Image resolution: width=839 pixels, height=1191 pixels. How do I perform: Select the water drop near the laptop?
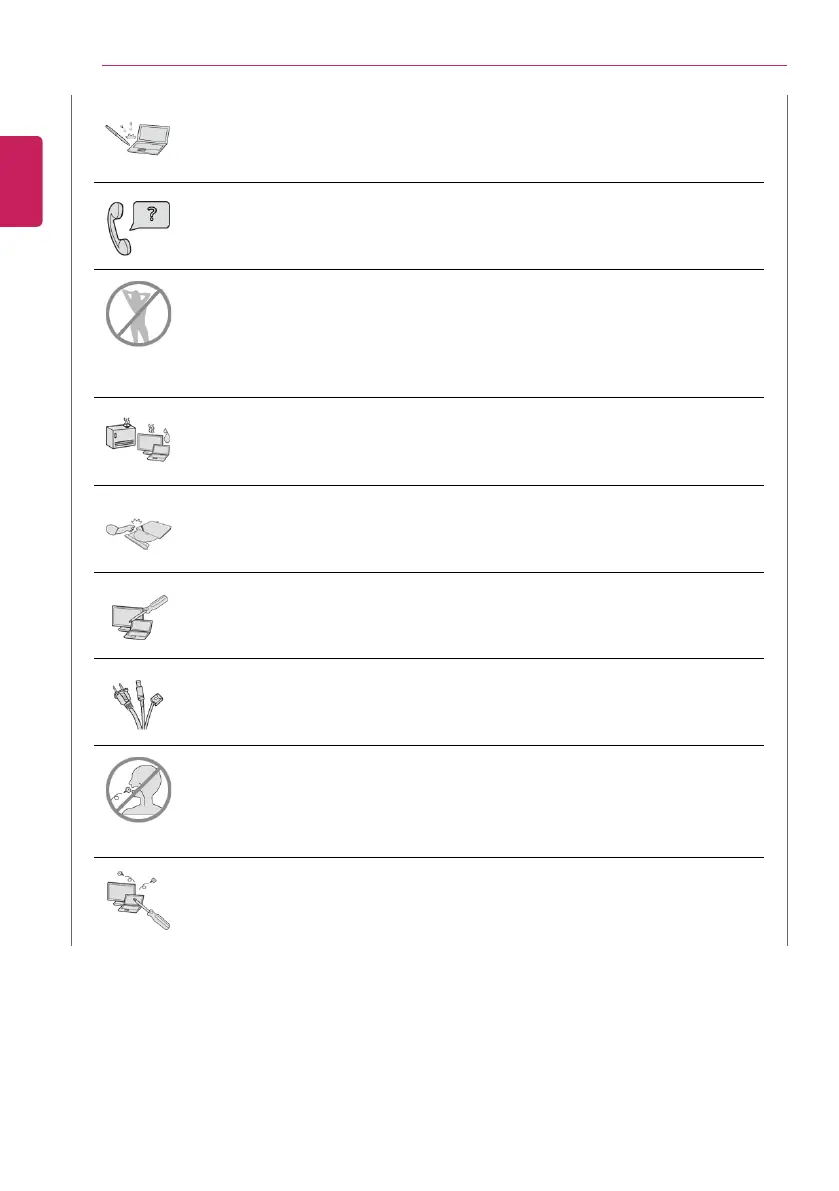pos(166,436)
